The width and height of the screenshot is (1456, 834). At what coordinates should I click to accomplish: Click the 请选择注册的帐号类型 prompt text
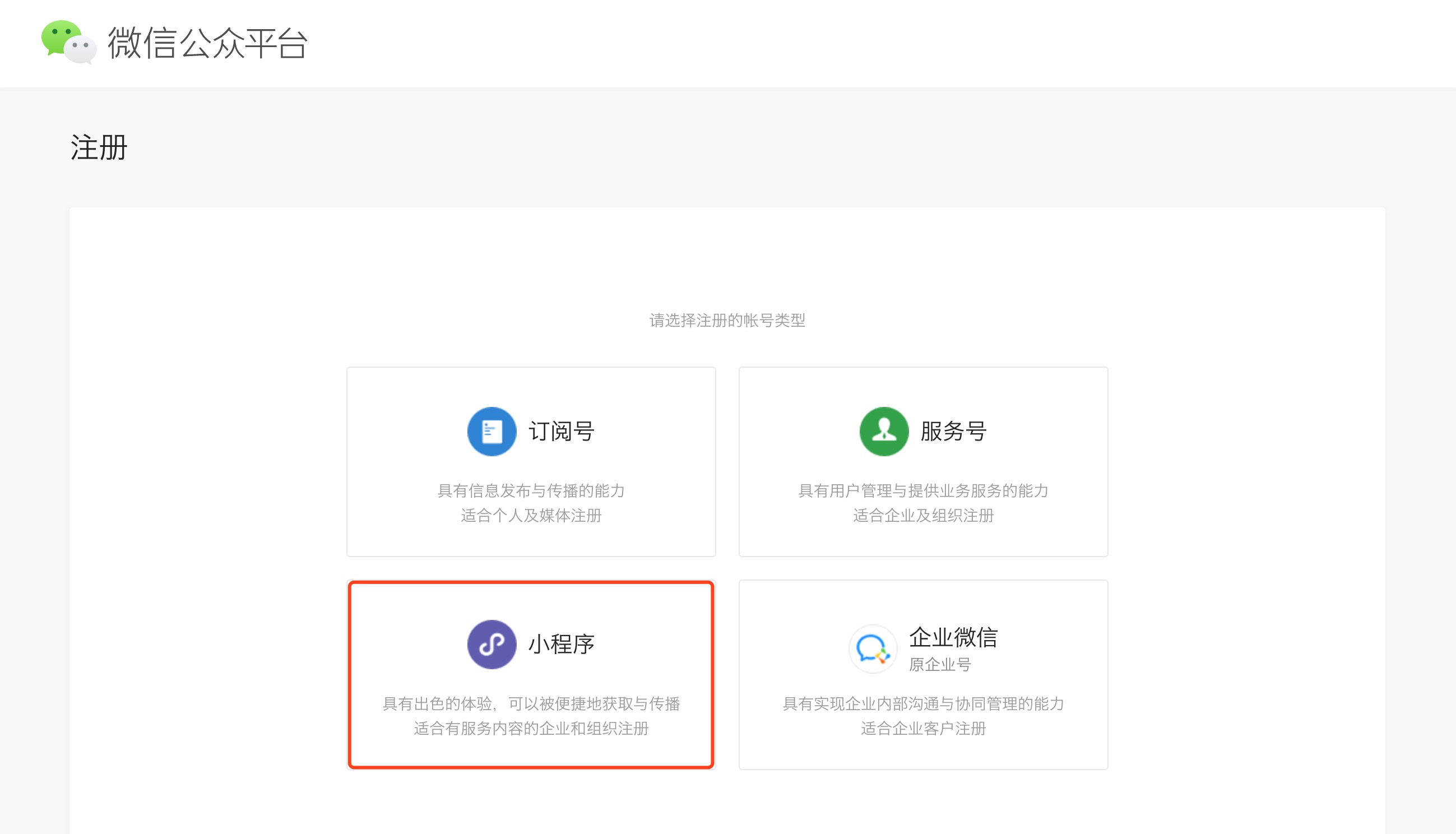coord(727,320)
